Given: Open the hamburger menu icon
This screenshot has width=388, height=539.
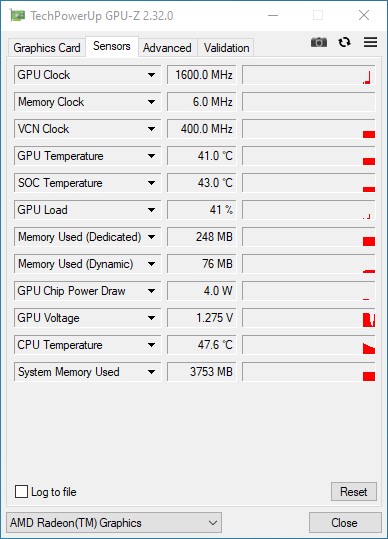Looking at the screenshot, I should pos(370,42).
